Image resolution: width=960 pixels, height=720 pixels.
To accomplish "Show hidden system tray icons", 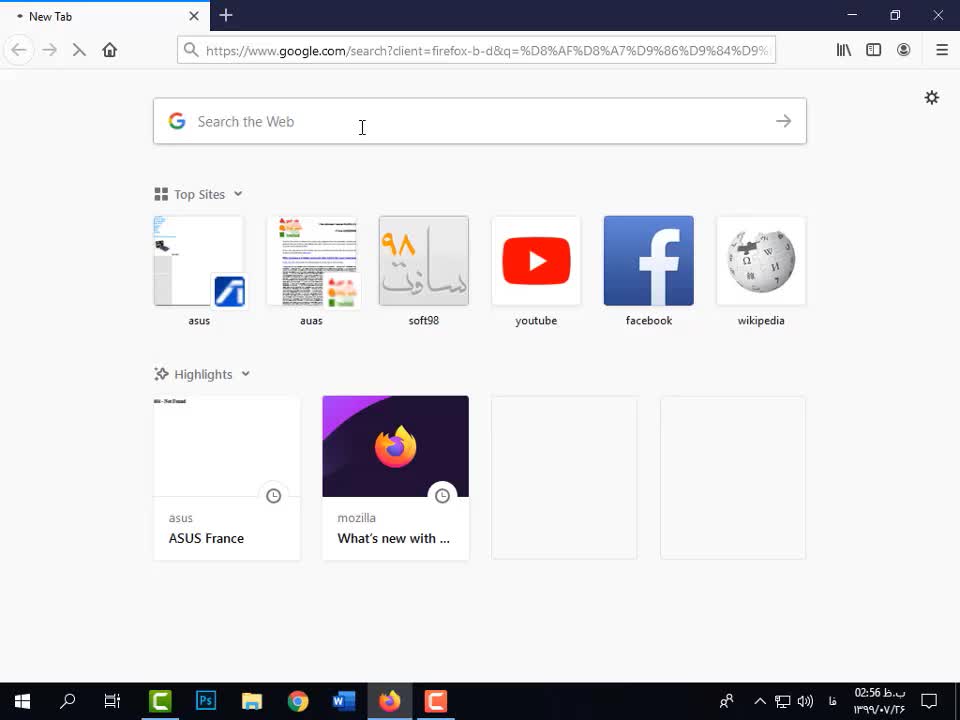I will pos(759,701).
